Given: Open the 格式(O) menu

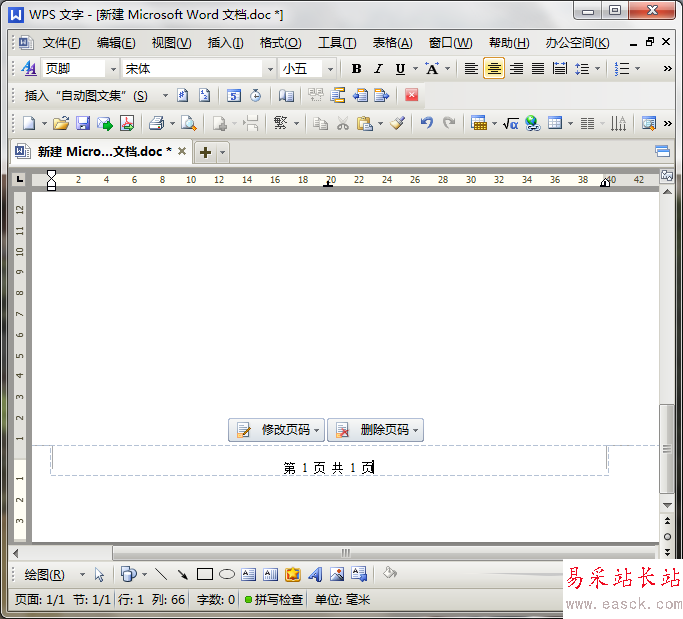Looking at the screenshot, I should [x=280, y=43].
